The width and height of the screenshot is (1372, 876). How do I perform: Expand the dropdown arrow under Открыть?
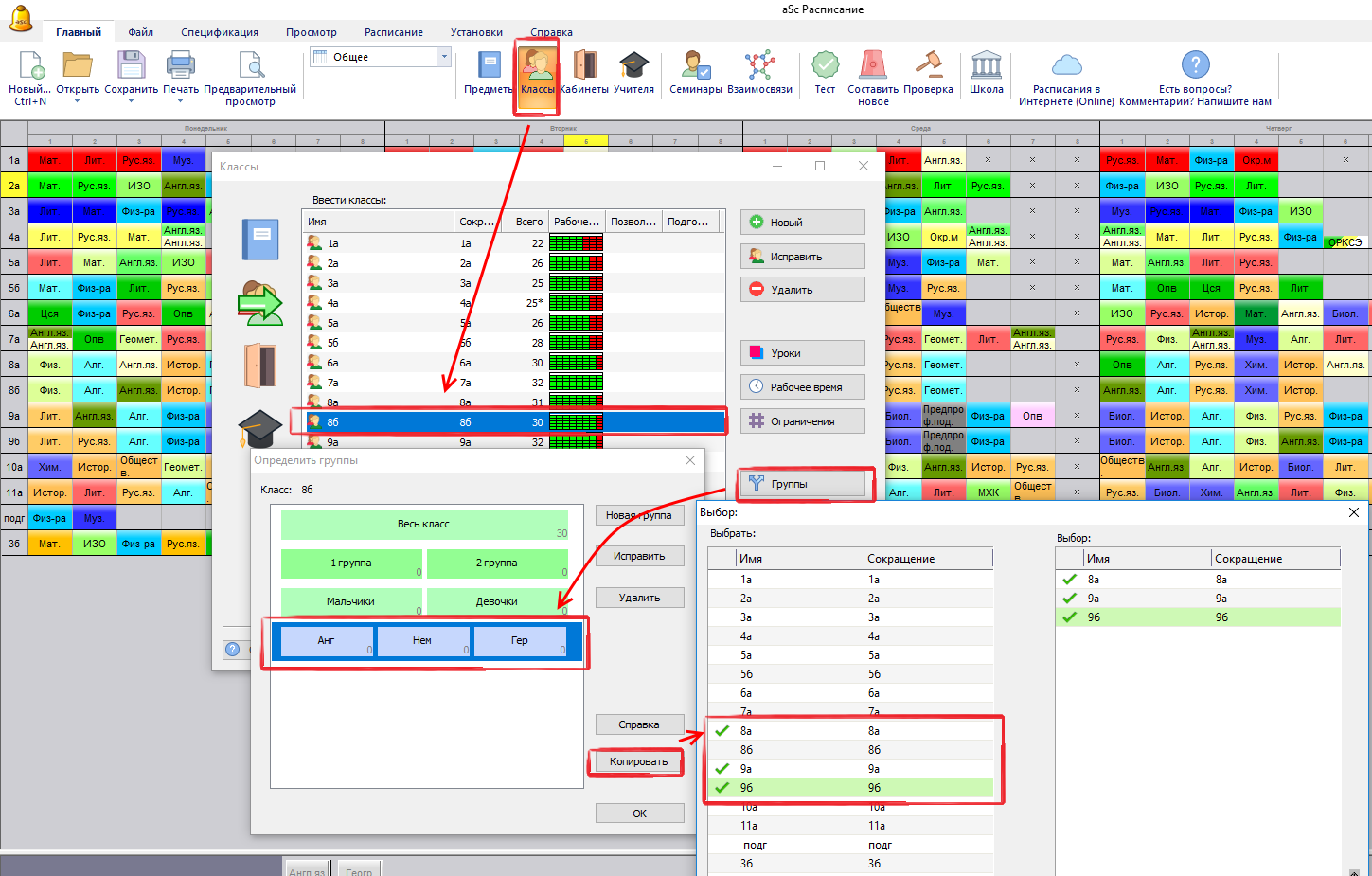[x=78, y=101]
